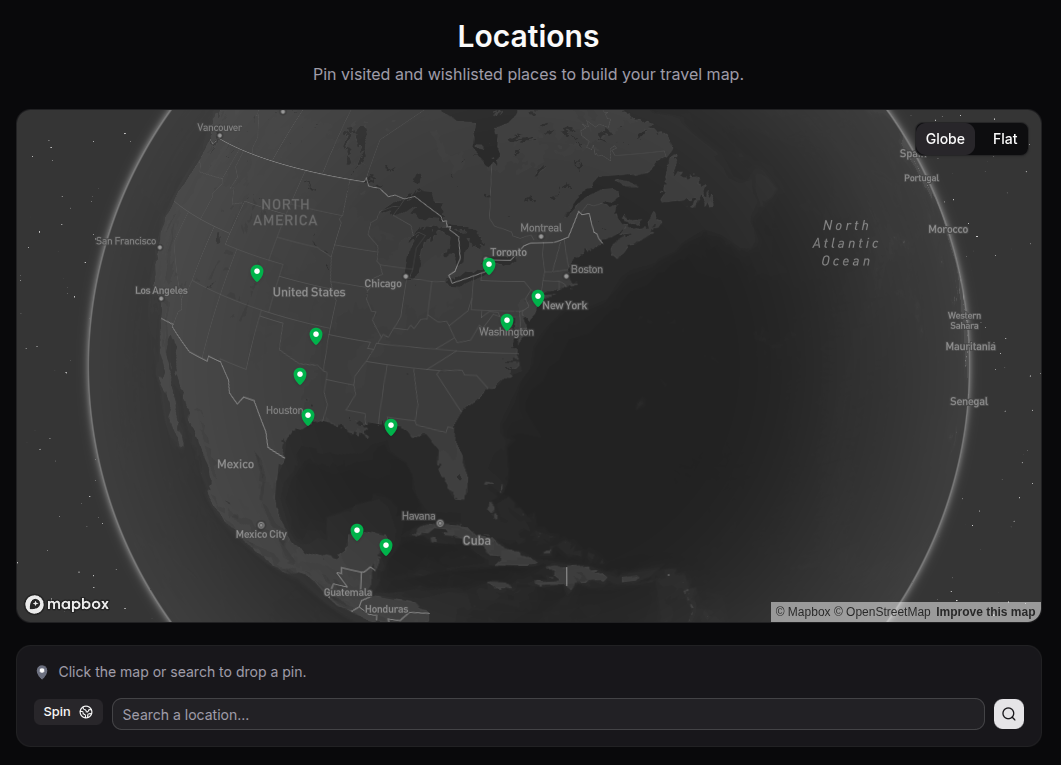Click the Morocco label on map
Viewport: 1061px width, 765px height.
pos(948,229)
